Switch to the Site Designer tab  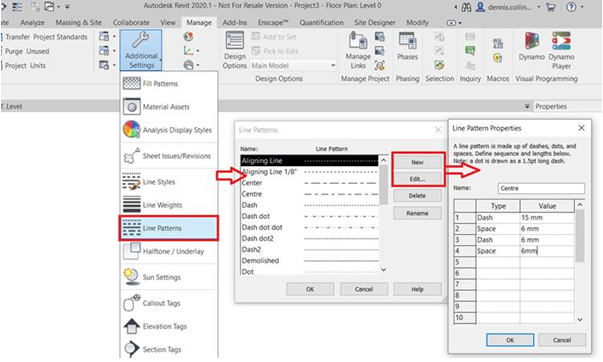click(375, 23)
